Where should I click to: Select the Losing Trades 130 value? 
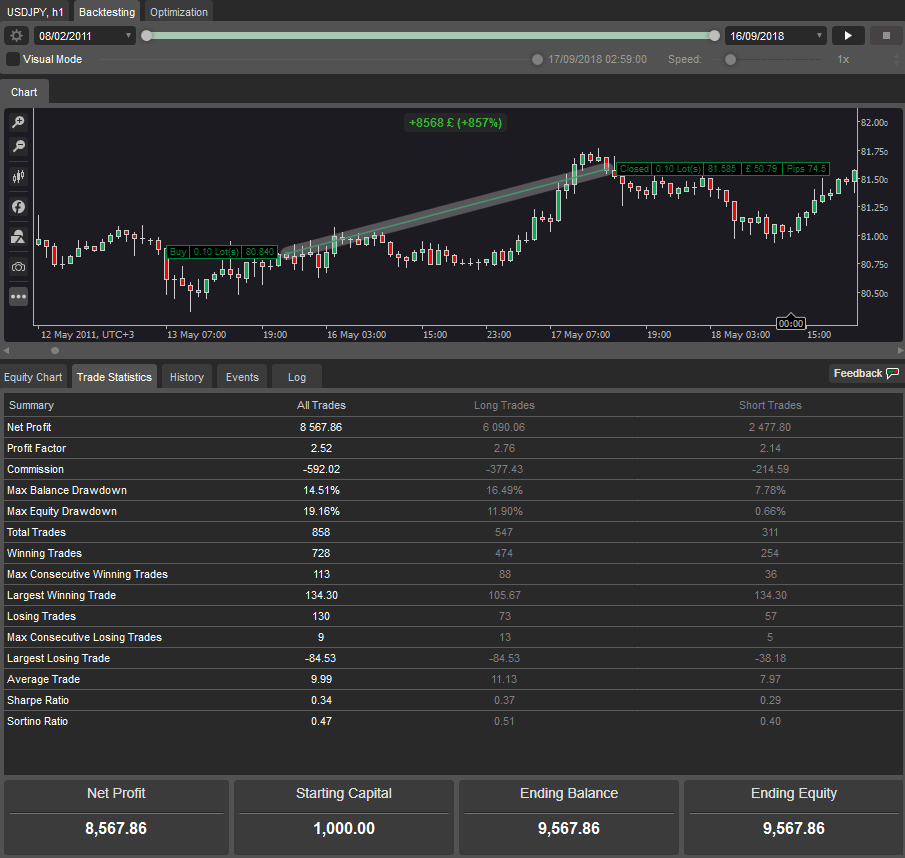tap(321, 616)
